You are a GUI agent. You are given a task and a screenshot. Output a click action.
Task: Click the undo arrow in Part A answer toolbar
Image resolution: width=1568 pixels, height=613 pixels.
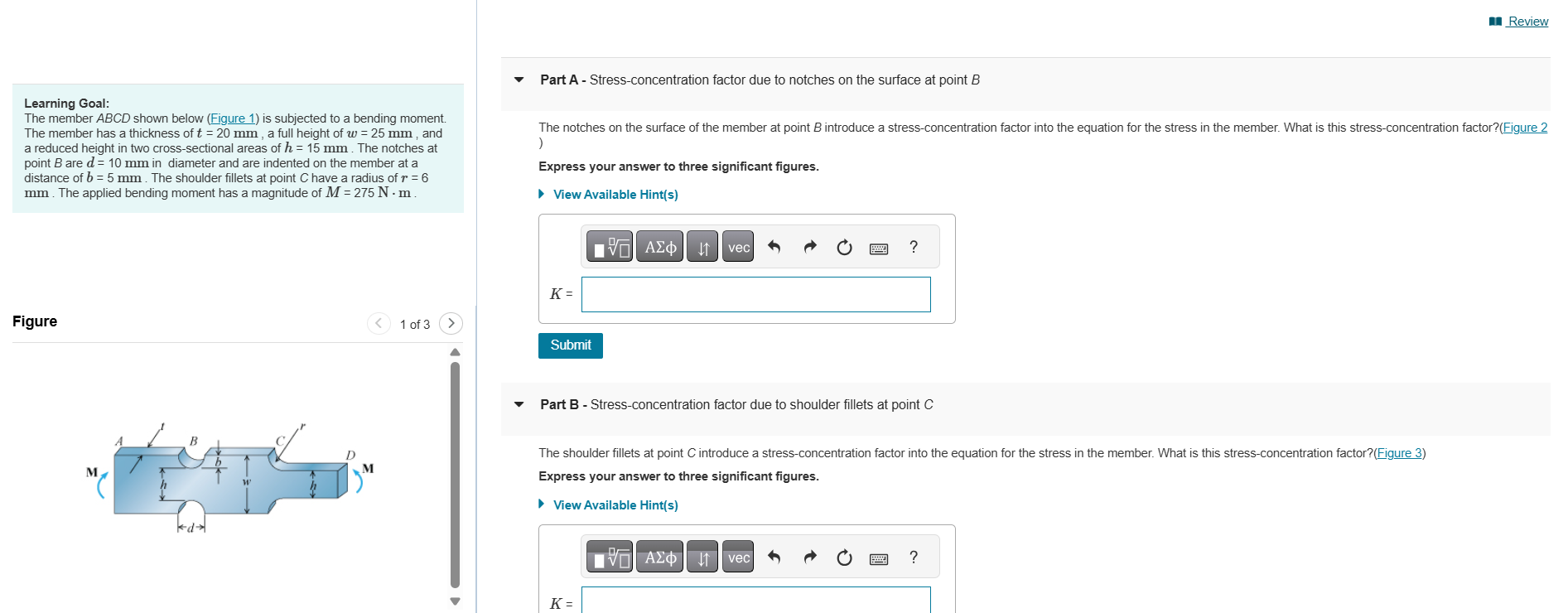click(774, 246)
